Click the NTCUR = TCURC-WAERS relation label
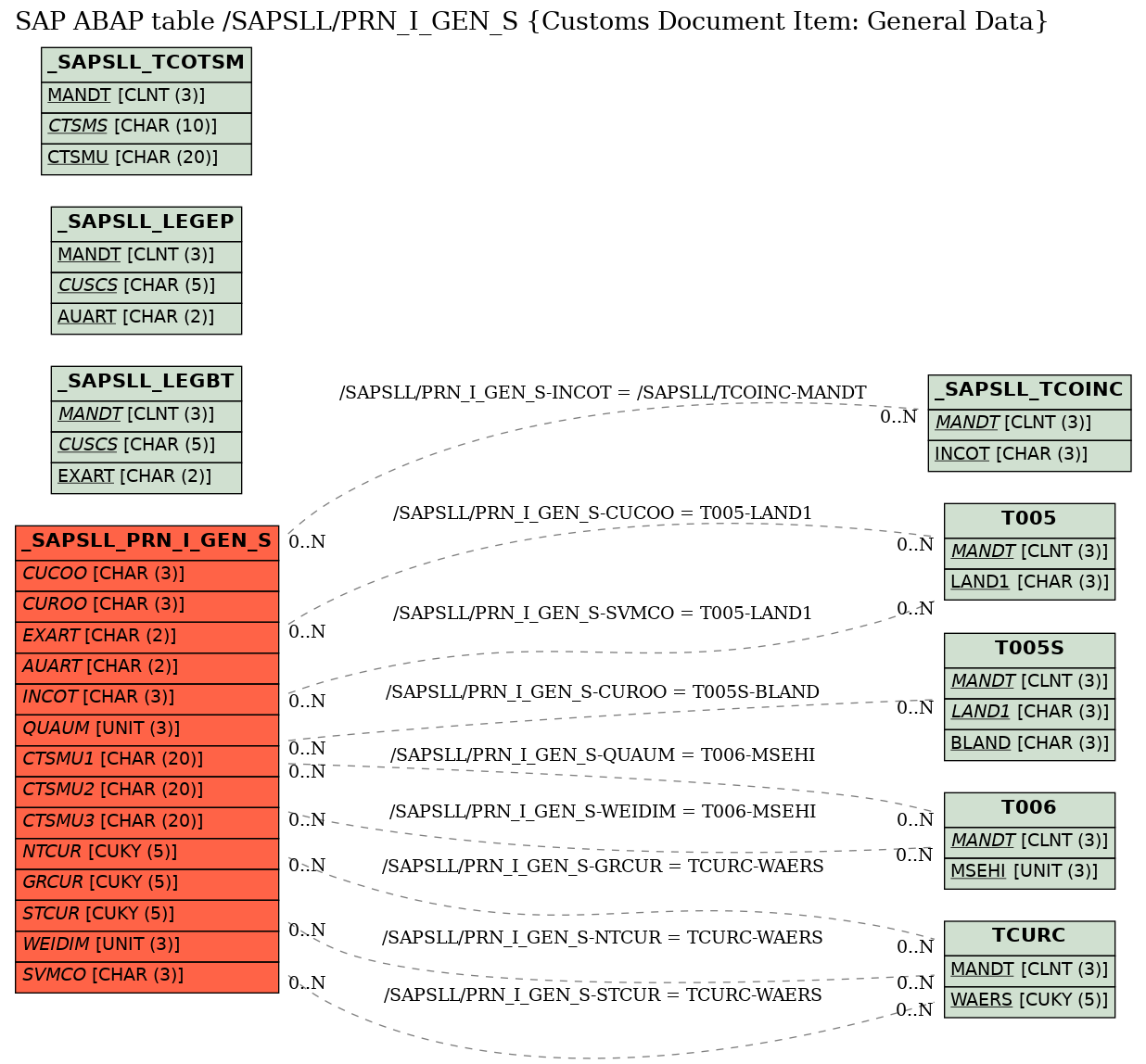 click(603, 938)
